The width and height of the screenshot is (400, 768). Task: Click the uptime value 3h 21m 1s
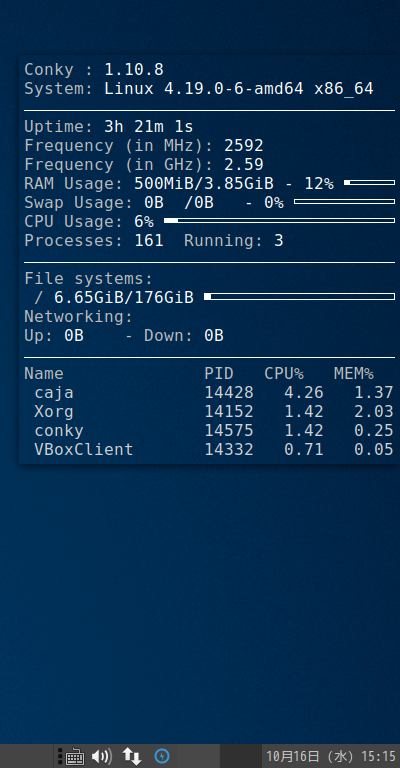(149, 127)
